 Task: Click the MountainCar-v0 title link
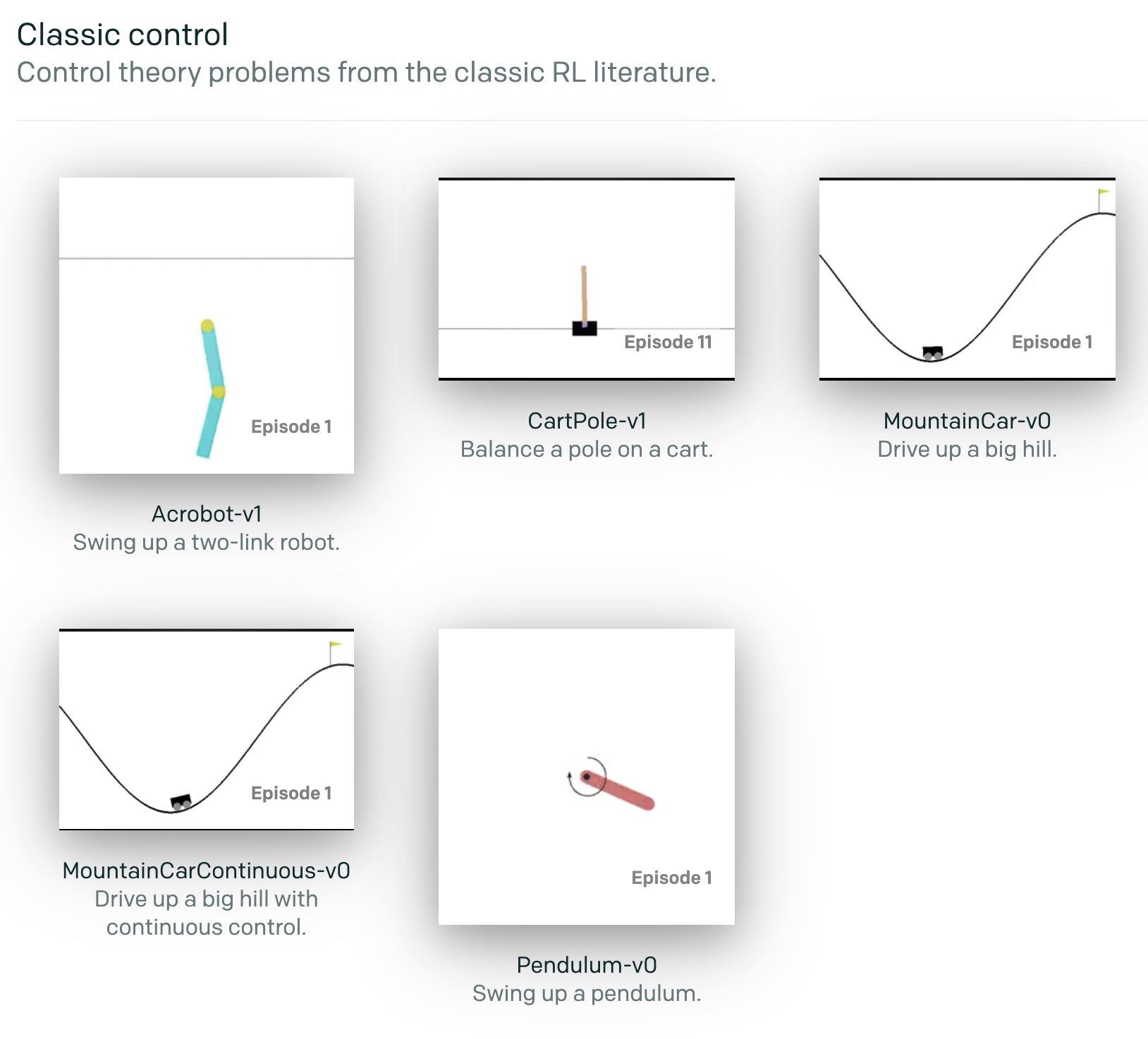pos(967,421)
